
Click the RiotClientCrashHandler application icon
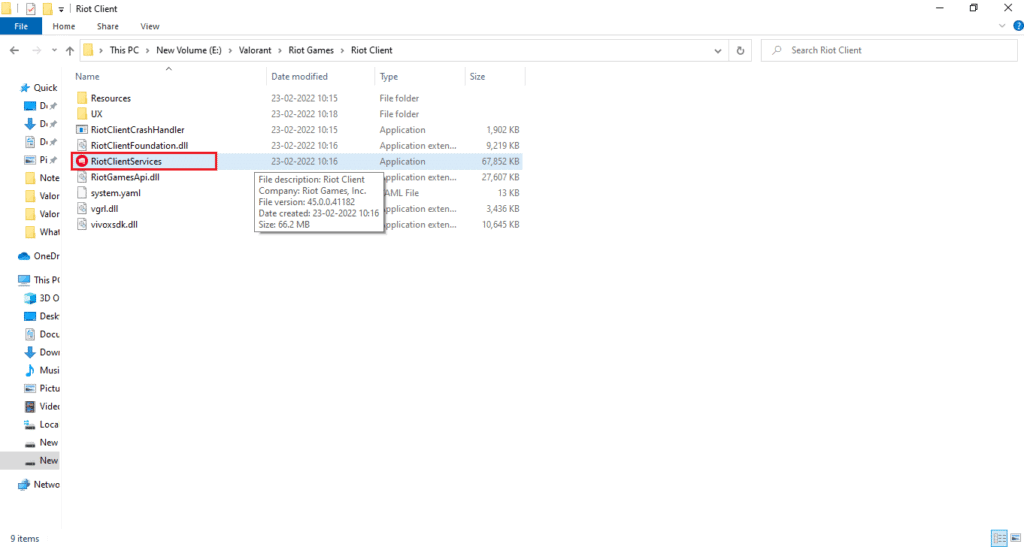point(82,130)
